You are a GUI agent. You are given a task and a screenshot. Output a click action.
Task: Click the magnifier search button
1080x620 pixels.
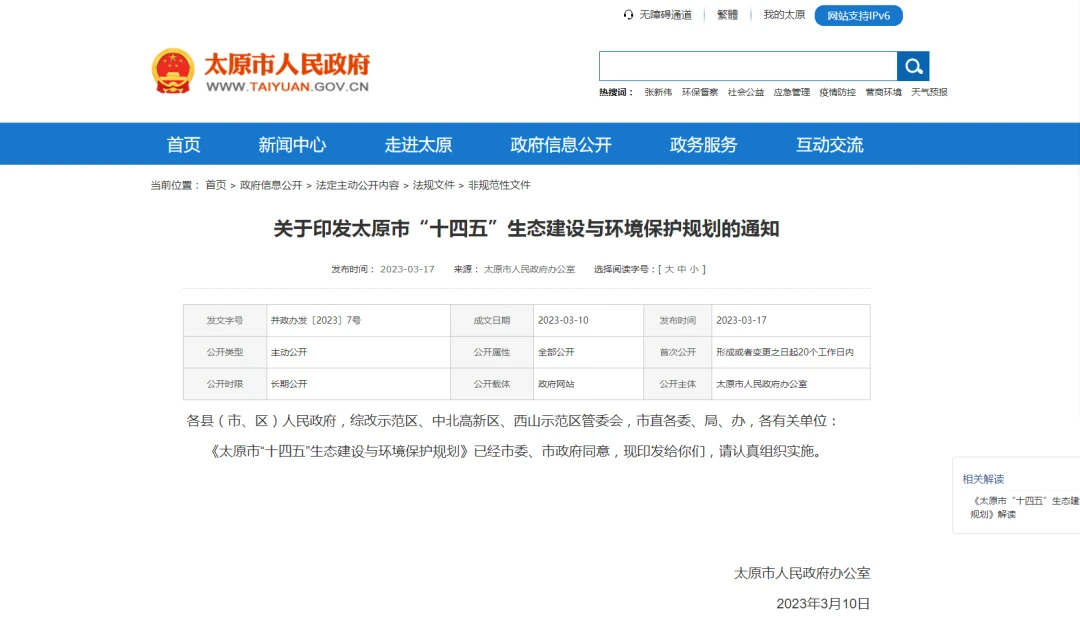pos(913,67)
